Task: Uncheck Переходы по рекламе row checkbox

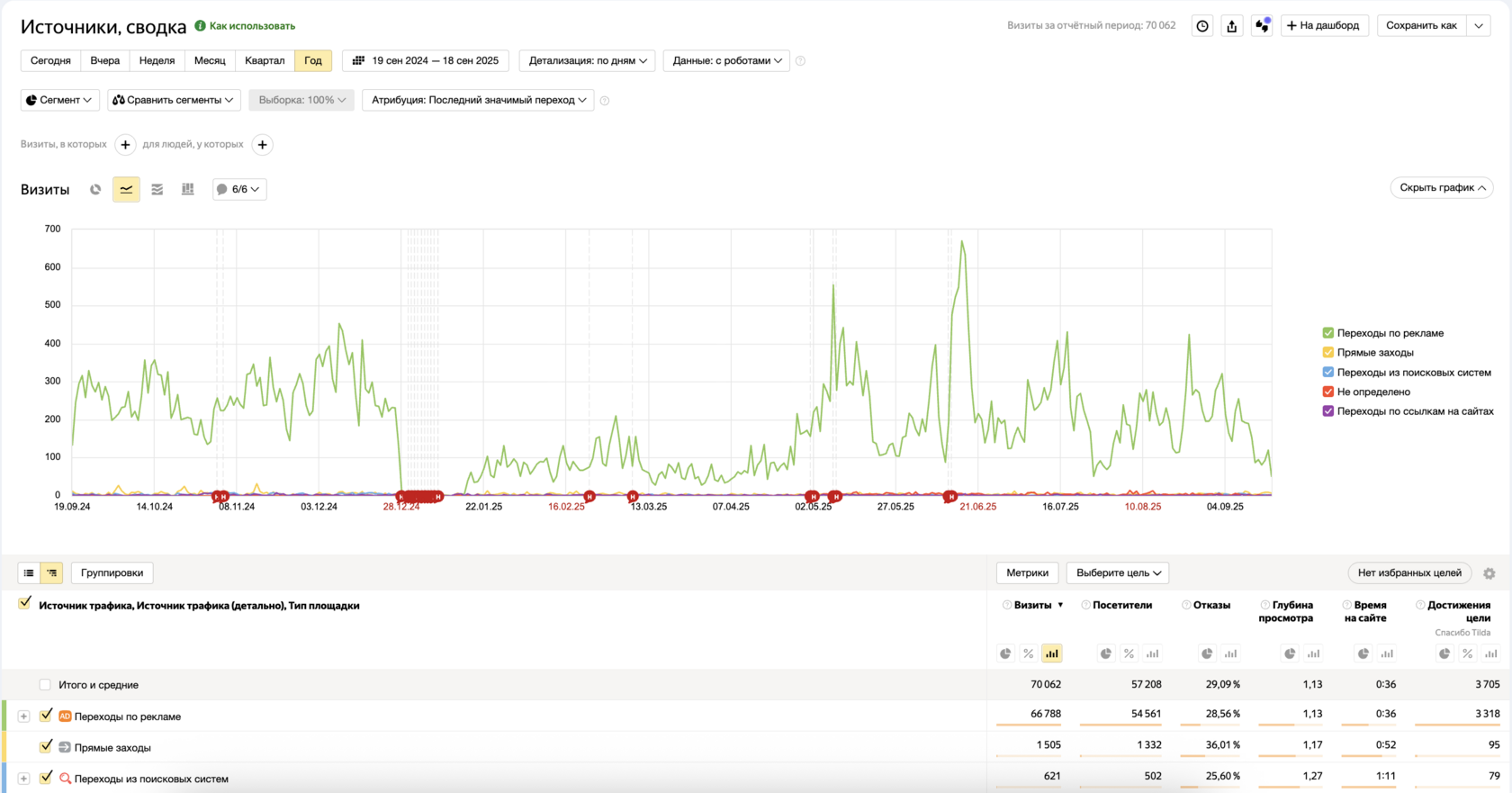Action: tap(46, 715)
